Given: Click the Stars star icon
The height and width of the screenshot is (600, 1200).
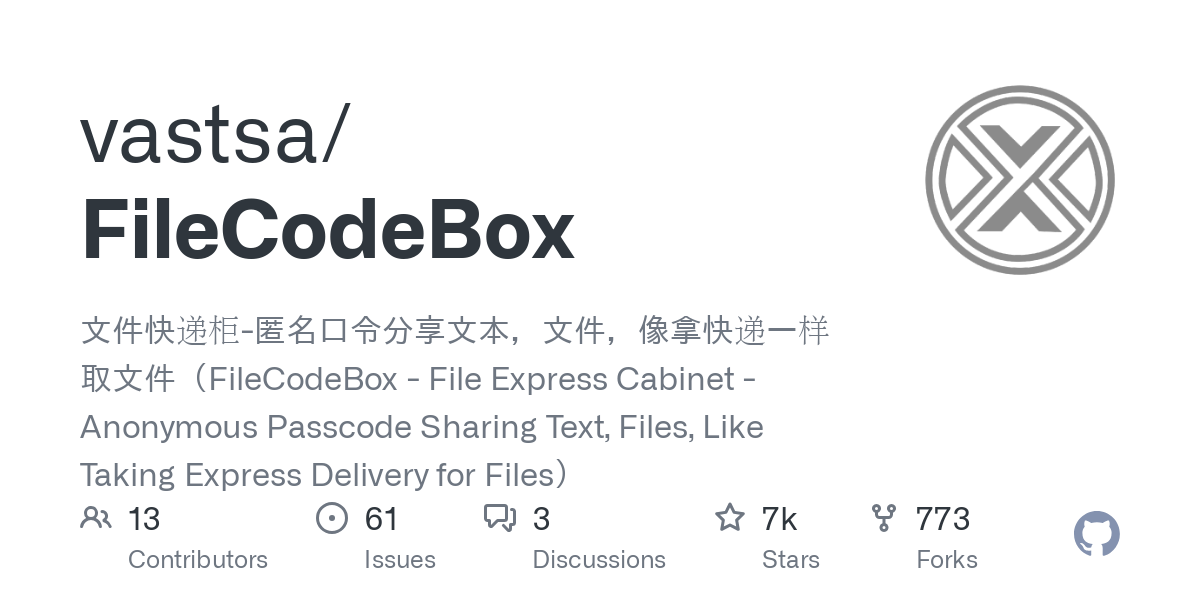Looking at the screenshot, I should pyautogui.click(x=730, y=517).
